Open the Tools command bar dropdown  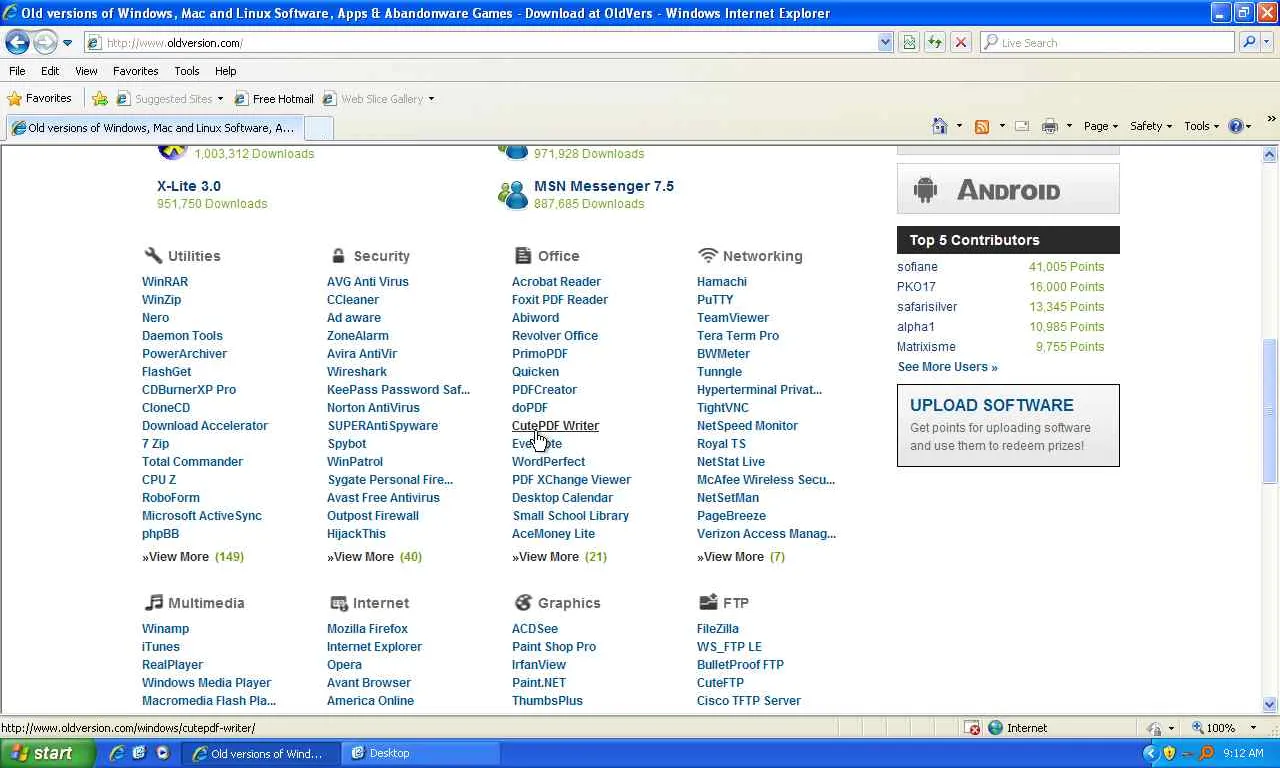coord(1202,126)
